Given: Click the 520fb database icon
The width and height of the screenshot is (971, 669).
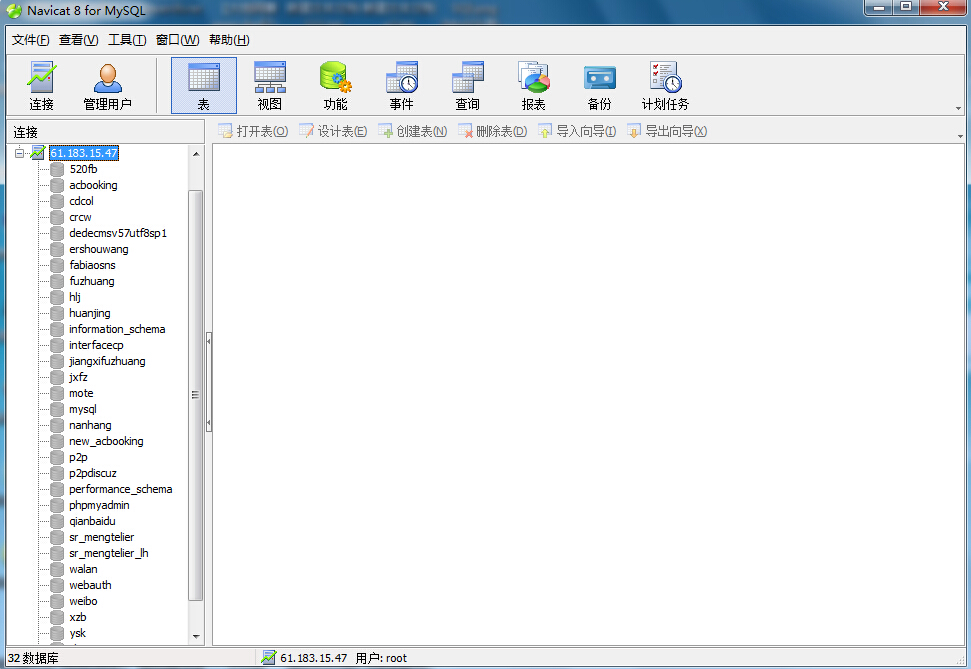Looking at the screenshot, I should [57, 169].
